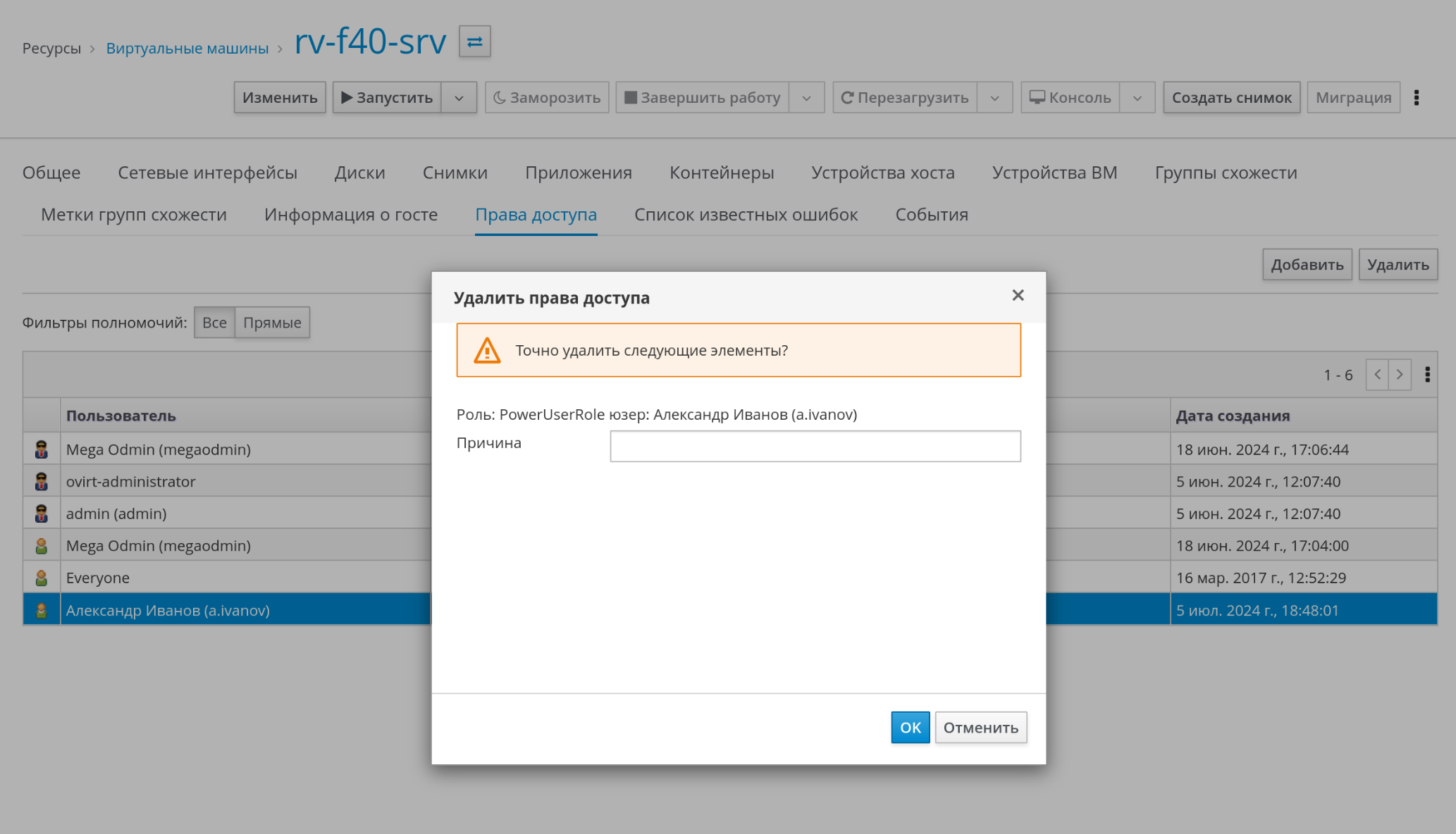Switch to the Снимки tab
Viewport: 1456px width, 834px height.
coord(455,173)
